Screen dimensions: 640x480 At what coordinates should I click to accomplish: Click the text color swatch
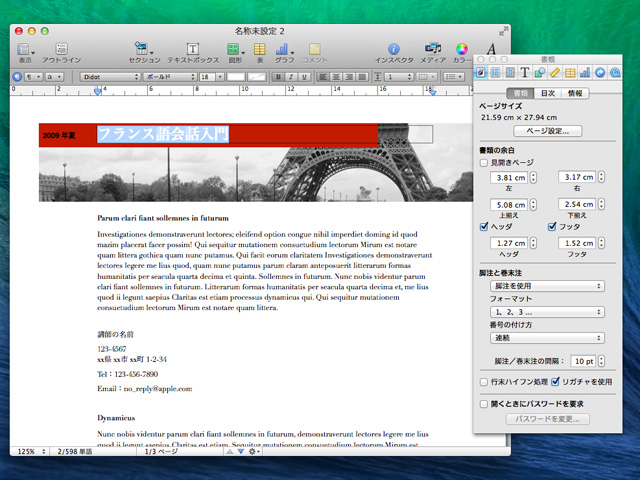pos(236,77)
